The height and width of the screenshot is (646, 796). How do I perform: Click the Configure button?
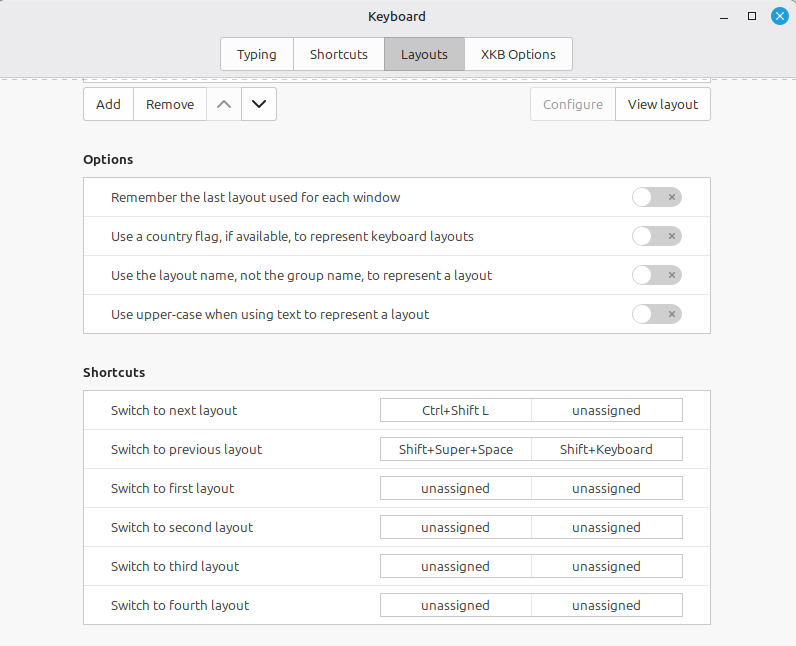click(573, 104)
